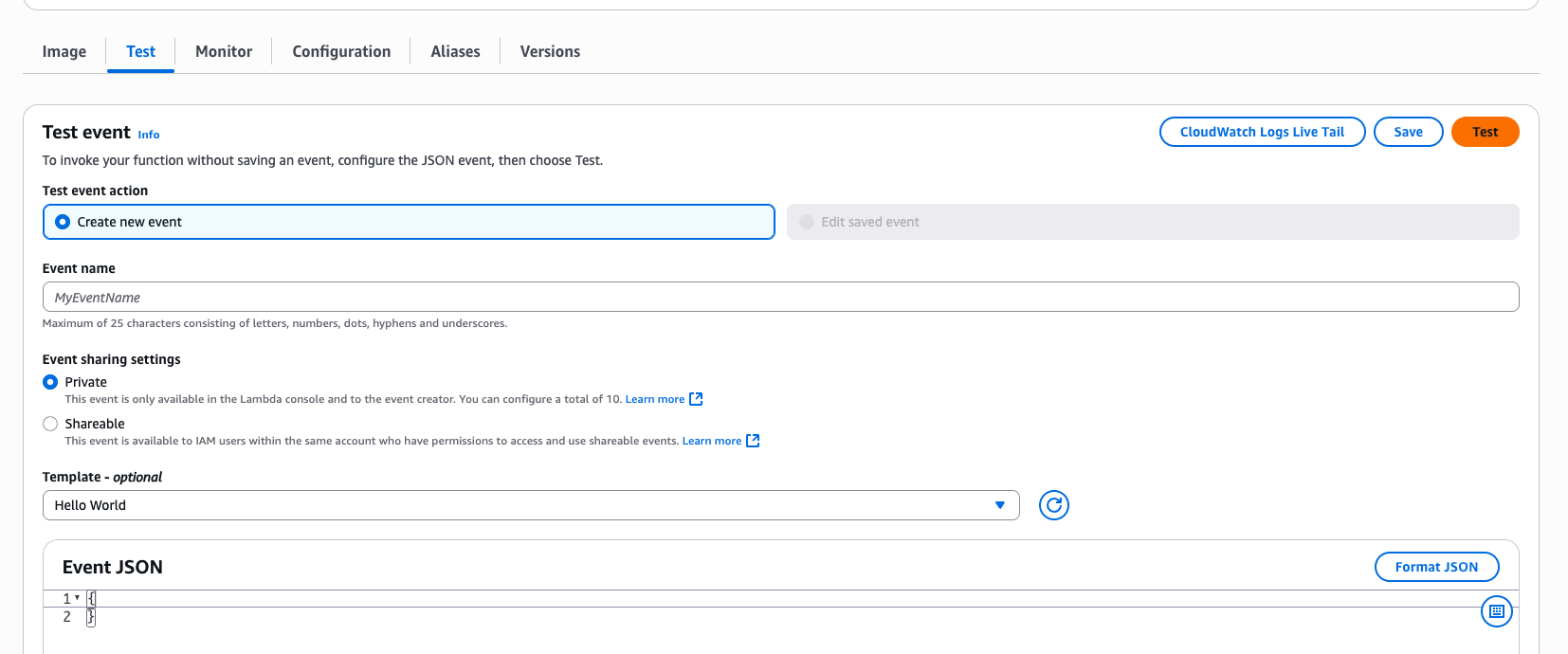Open the Versions tab

click(550, 51)
